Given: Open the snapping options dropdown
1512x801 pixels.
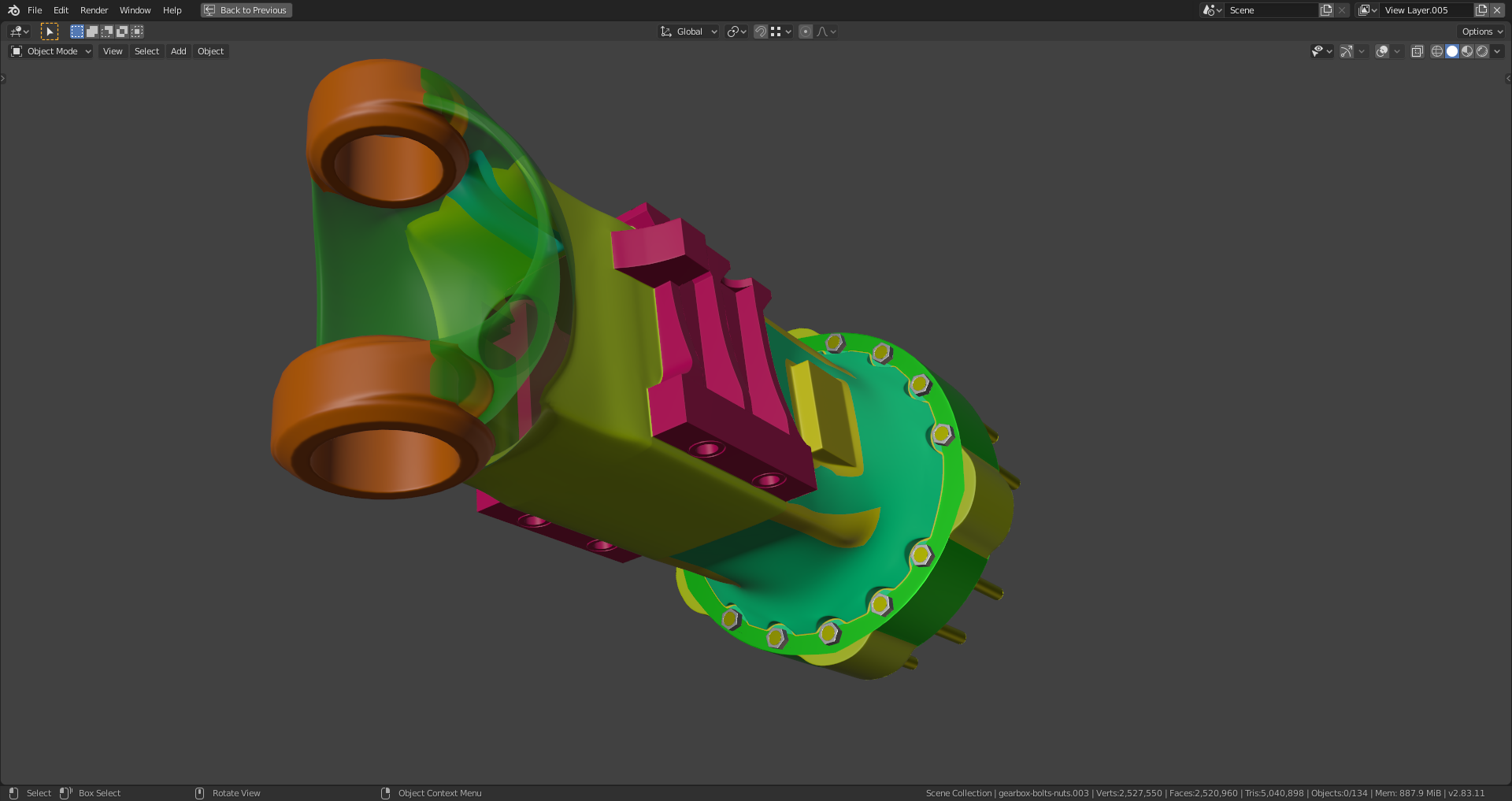Looking at the screenshot, I should tap(781, 32).
